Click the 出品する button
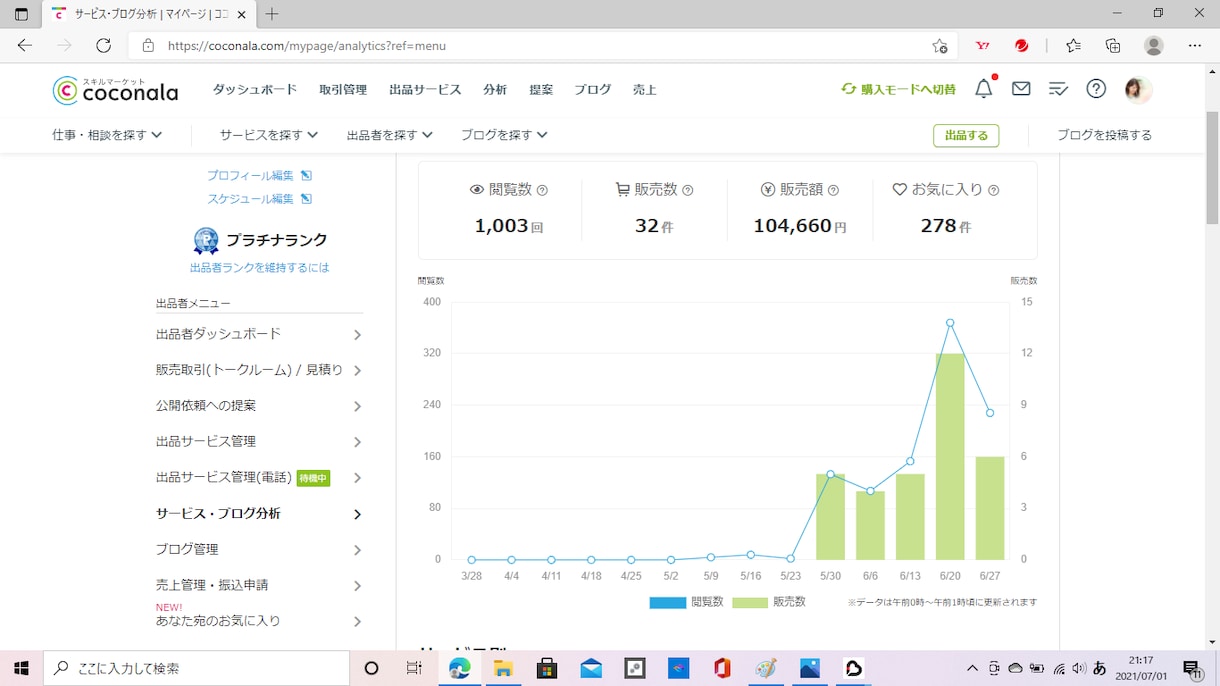This screenshot has width=1220, height=686. pos(966,135)
